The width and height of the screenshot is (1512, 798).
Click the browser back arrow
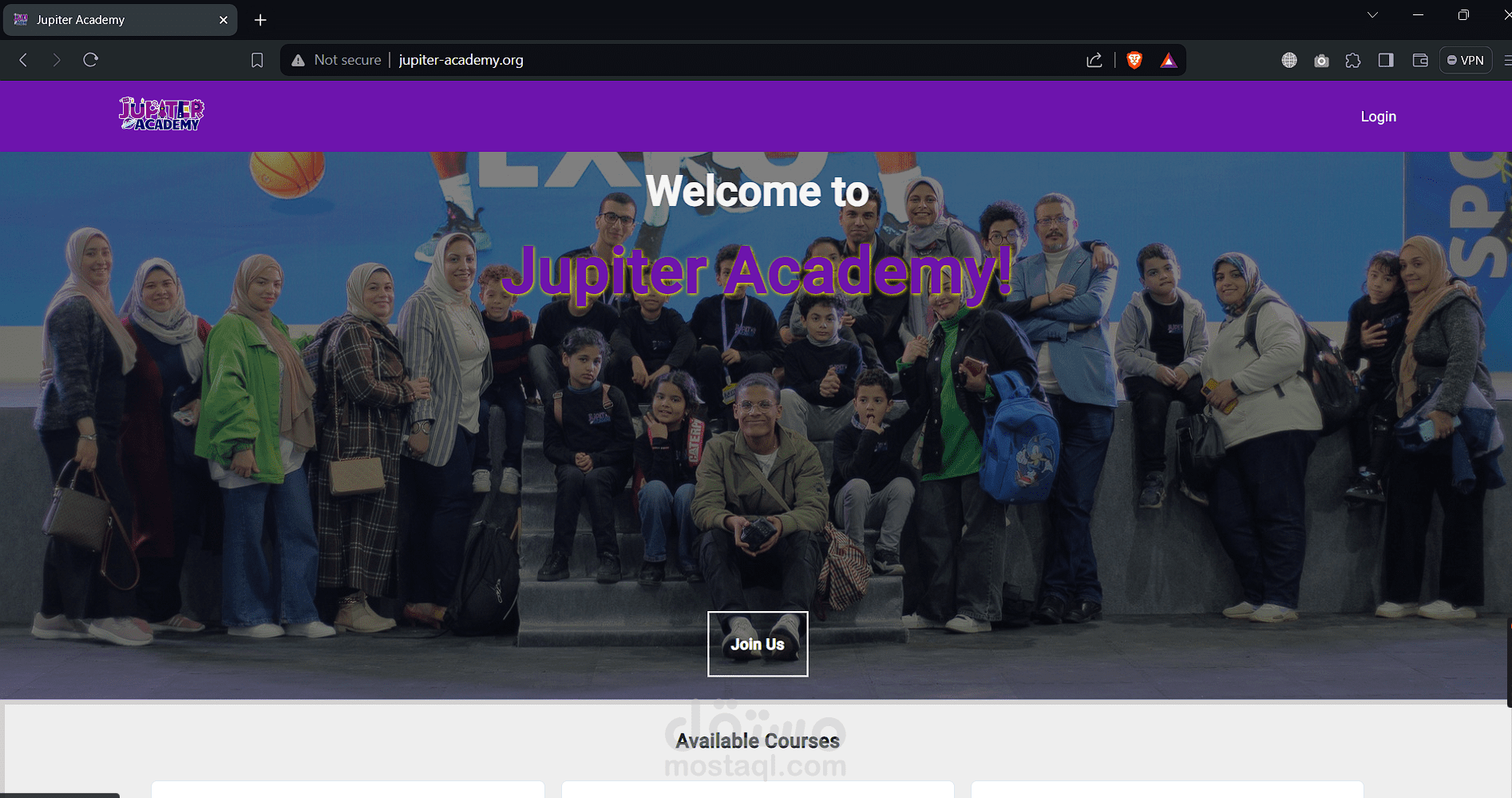point(24,60)
